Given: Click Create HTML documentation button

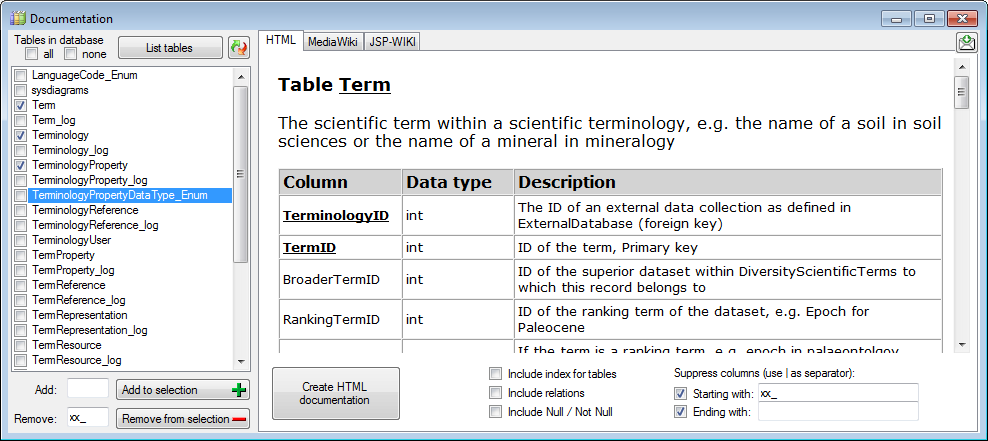Looking at the screenshot, I should point(335,393).
